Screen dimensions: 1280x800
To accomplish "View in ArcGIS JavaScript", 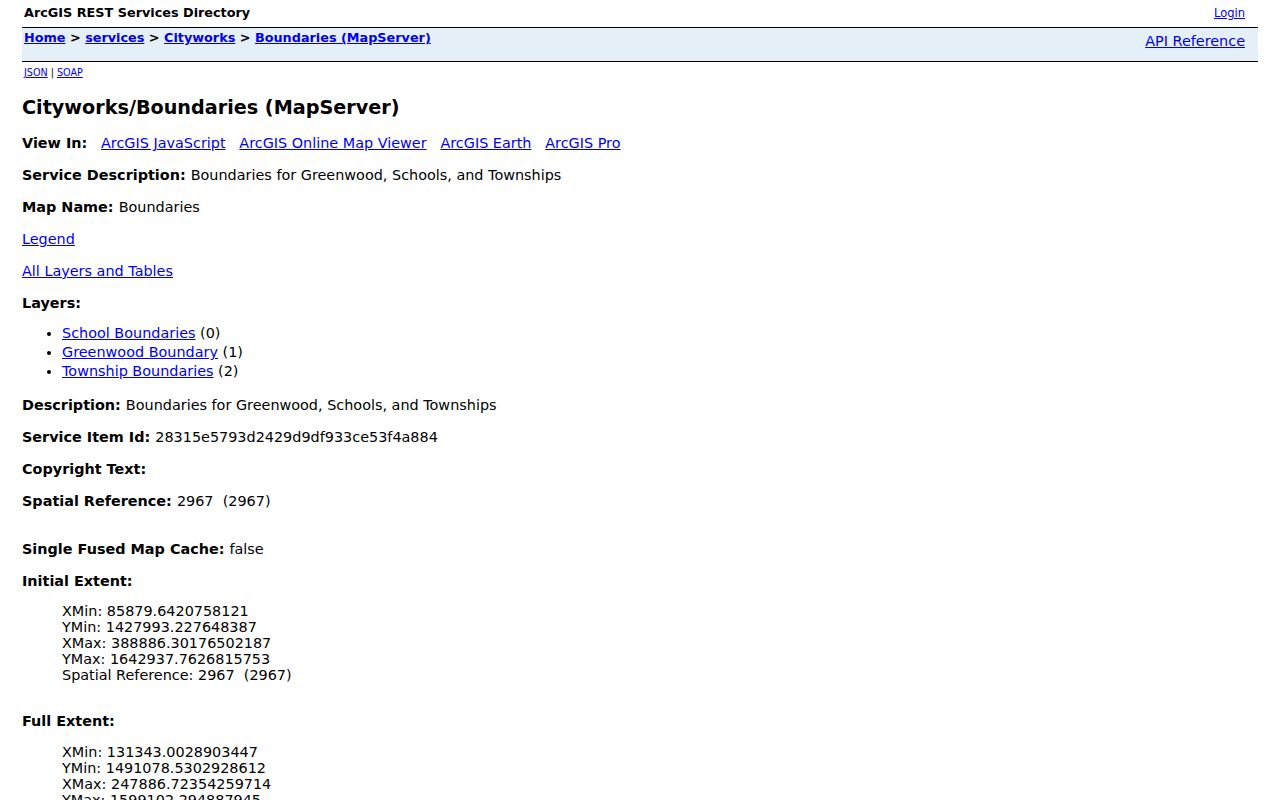I will click(163, 143).
